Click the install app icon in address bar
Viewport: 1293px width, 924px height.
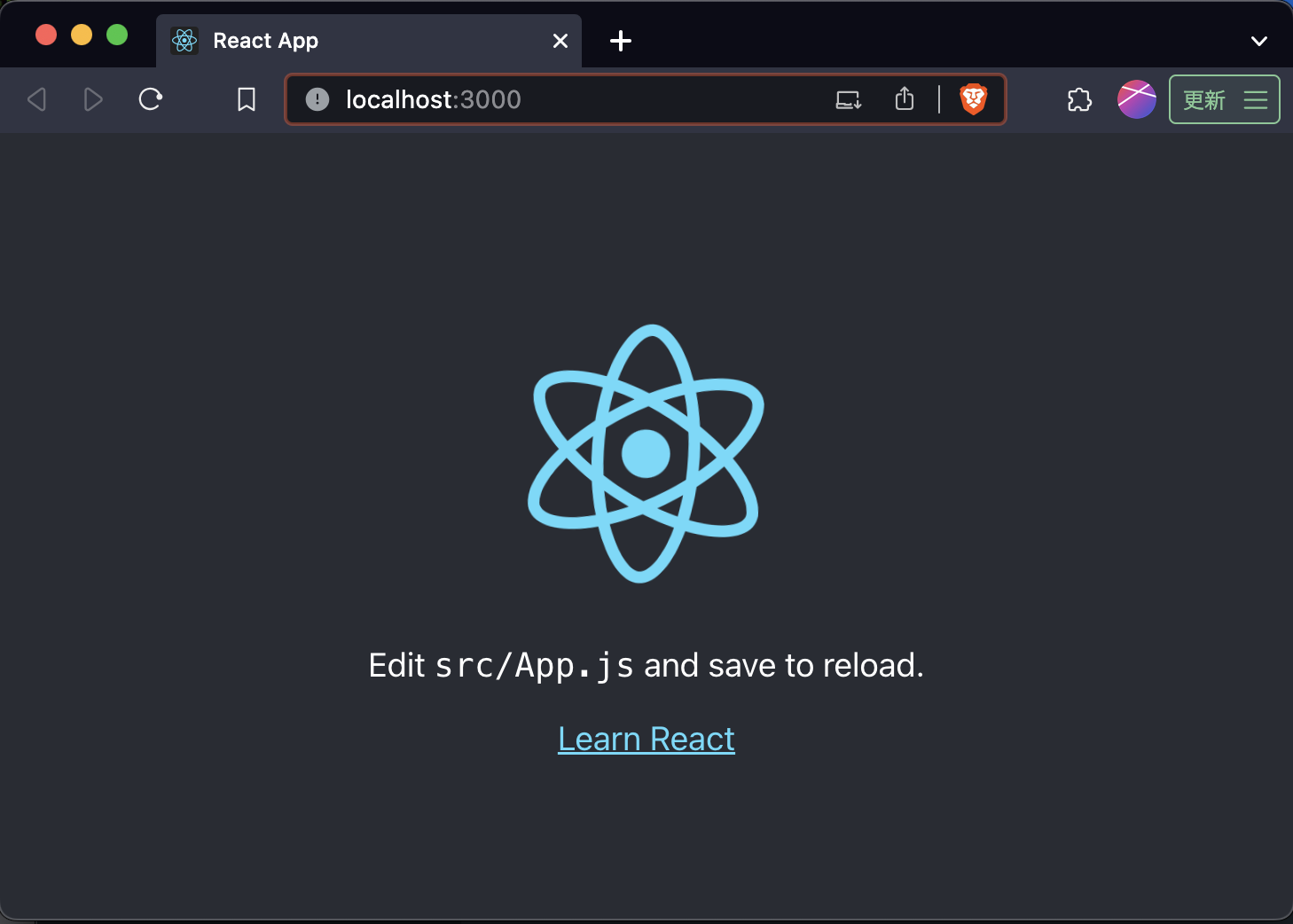coord(849,99)
